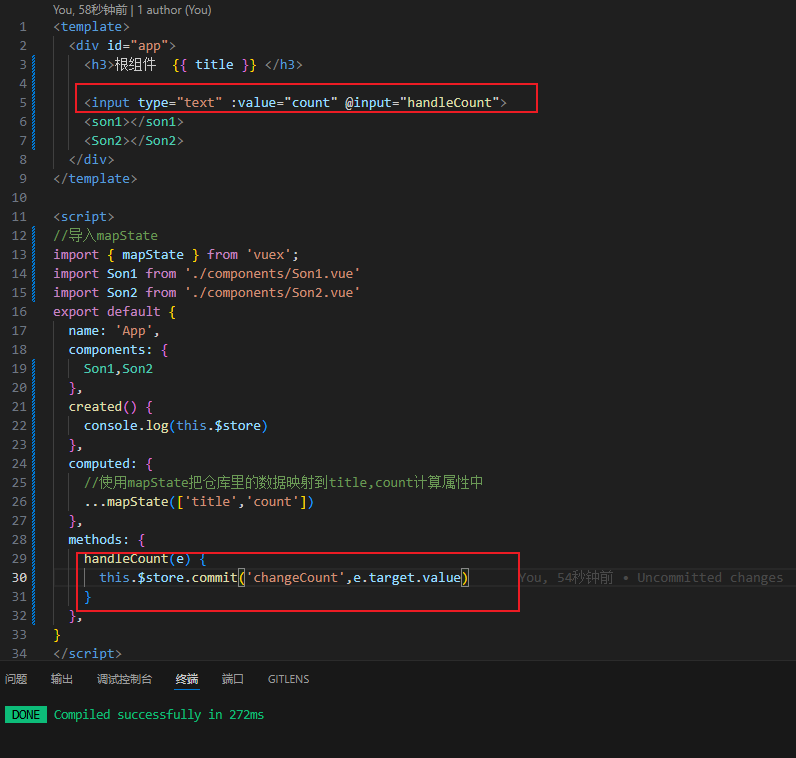The height and width of the screenshot is (758, 796).
Task: Click the '//导入mapState' comment
Action: [x=105, y=236]
